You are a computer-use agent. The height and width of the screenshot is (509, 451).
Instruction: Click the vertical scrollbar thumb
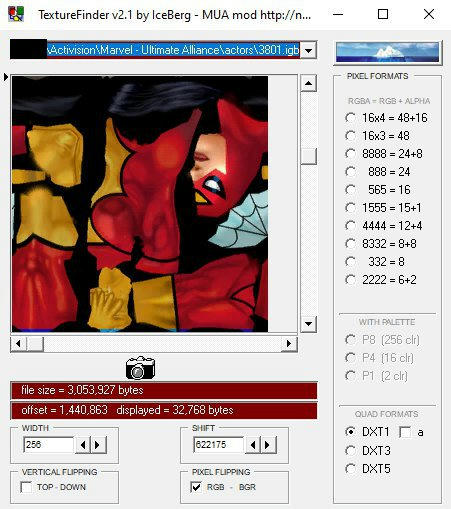pos(308,156)
